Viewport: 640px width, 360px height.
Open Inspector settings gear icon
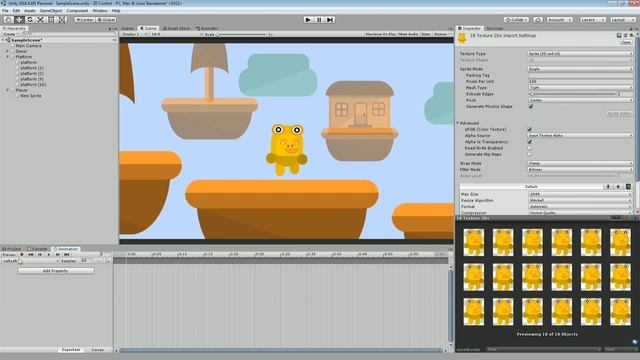631,36
